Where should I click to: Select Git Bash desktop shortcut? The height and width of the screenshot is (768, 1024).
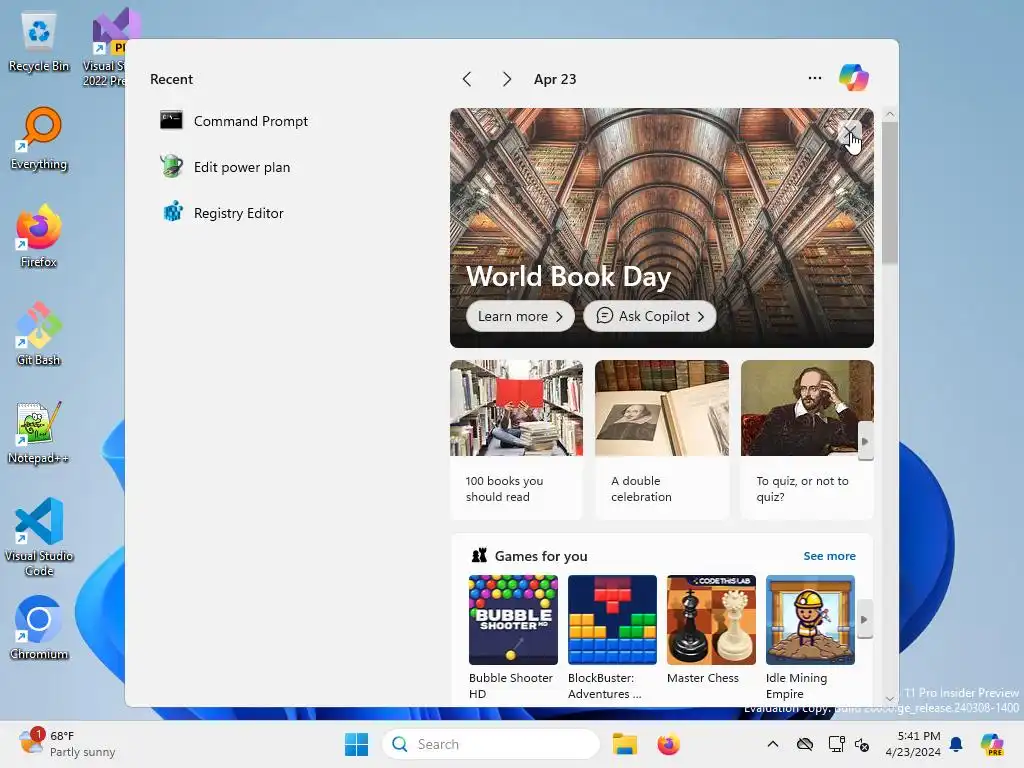(39, 334)
